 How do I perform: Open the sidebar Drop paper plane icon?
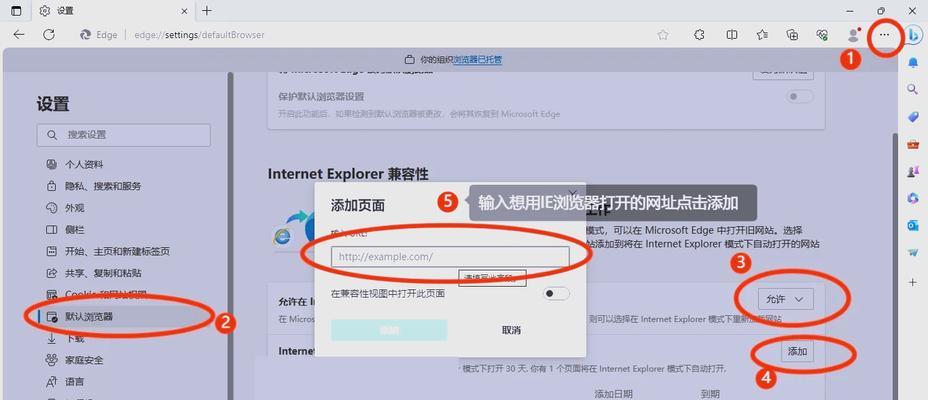[913, 253]
